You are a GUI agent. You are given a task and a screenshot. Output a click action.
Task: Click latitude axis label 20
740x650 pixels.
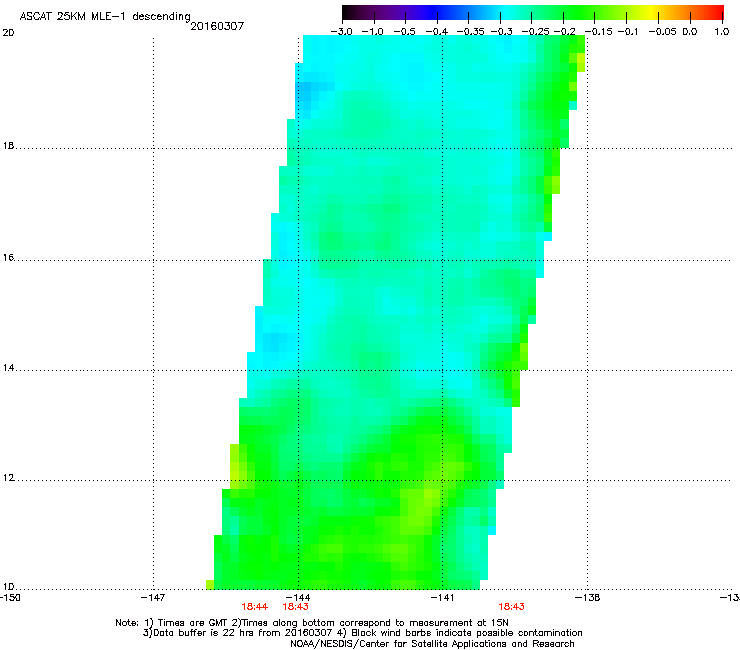pos(8,33)
